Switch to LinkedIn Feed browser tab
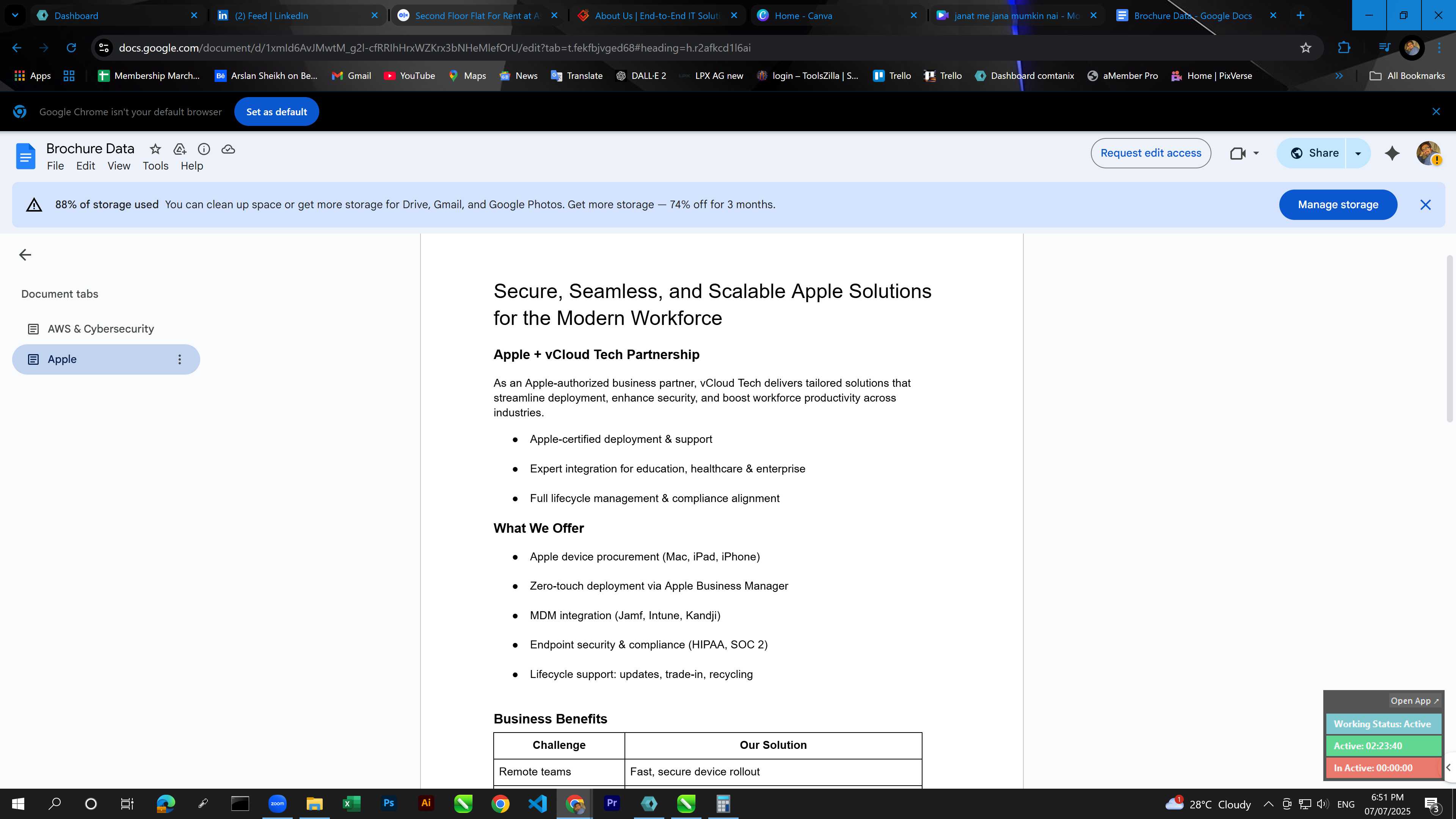 [298, 15]
